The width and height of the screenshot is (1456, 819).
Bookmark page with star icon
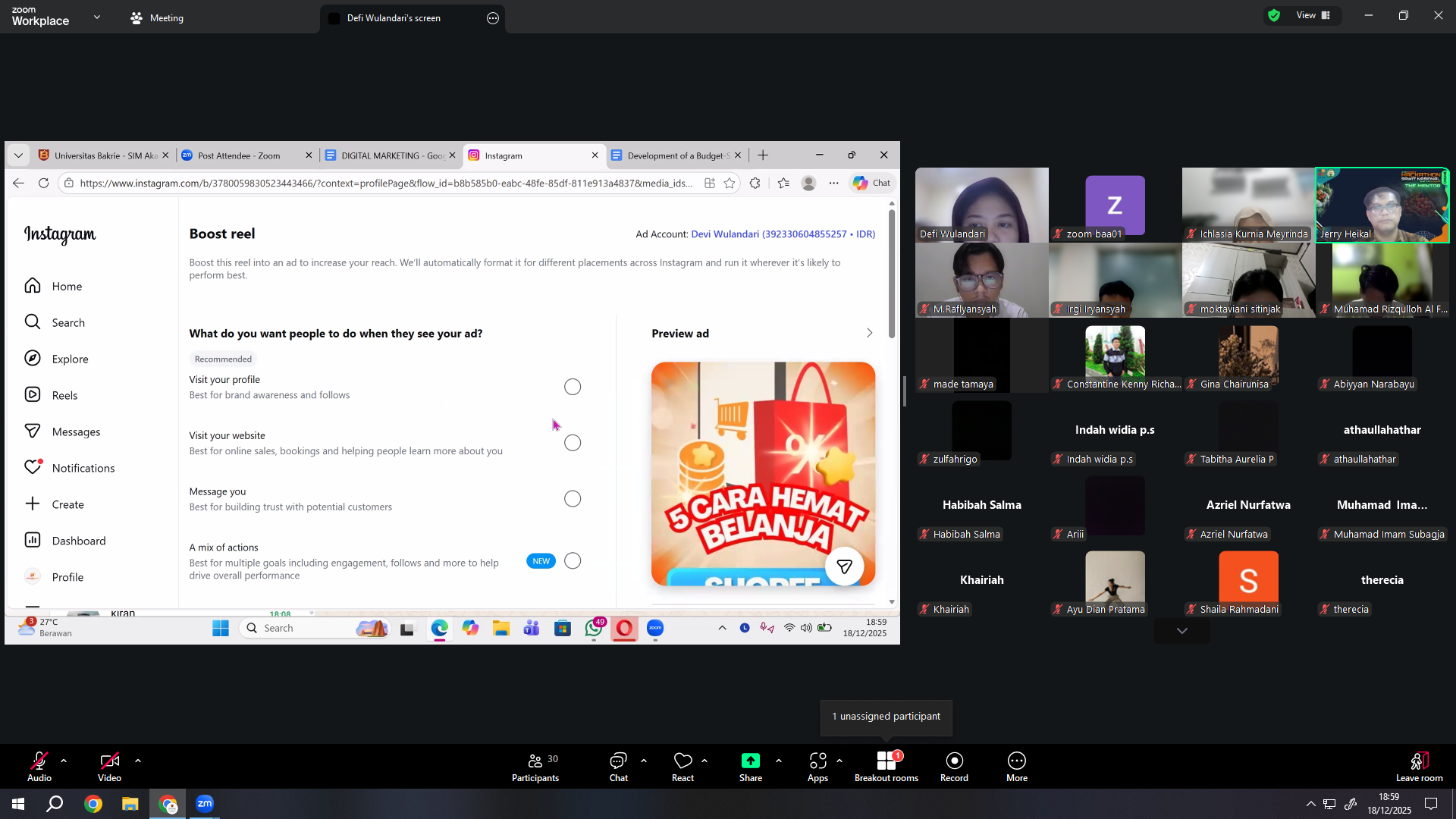pos(730,183)
